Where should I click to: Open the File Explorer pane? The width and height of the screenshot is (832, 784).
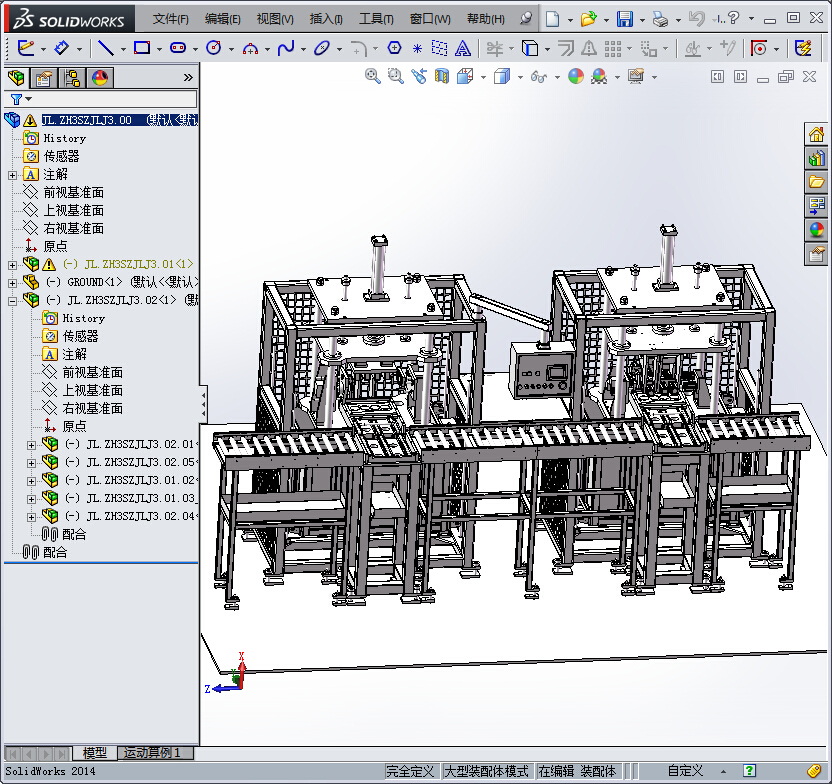pos(816,182)
